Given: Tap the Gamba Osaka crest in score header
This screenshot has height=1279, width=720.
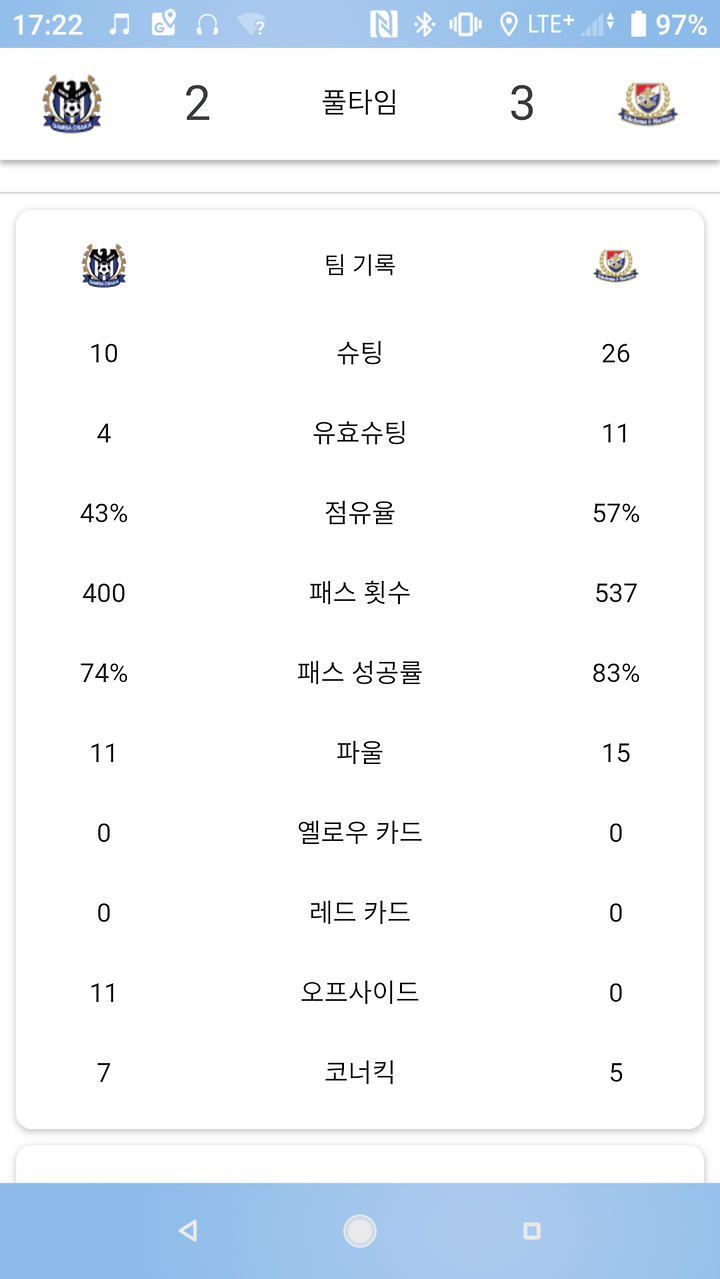Looking at the screenshot, I should point(72,103).
